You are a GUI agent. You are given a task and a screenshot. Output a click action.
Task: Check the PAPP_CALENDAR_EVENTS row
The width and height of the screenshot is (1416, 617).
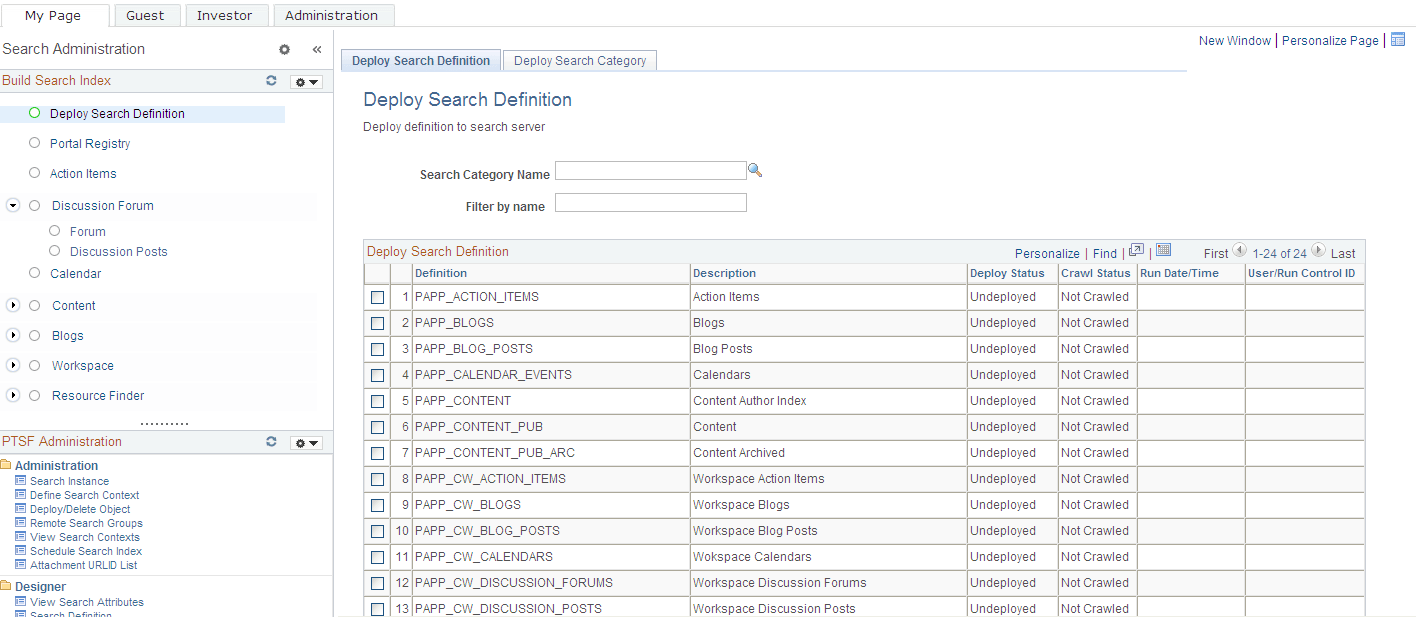377,375
